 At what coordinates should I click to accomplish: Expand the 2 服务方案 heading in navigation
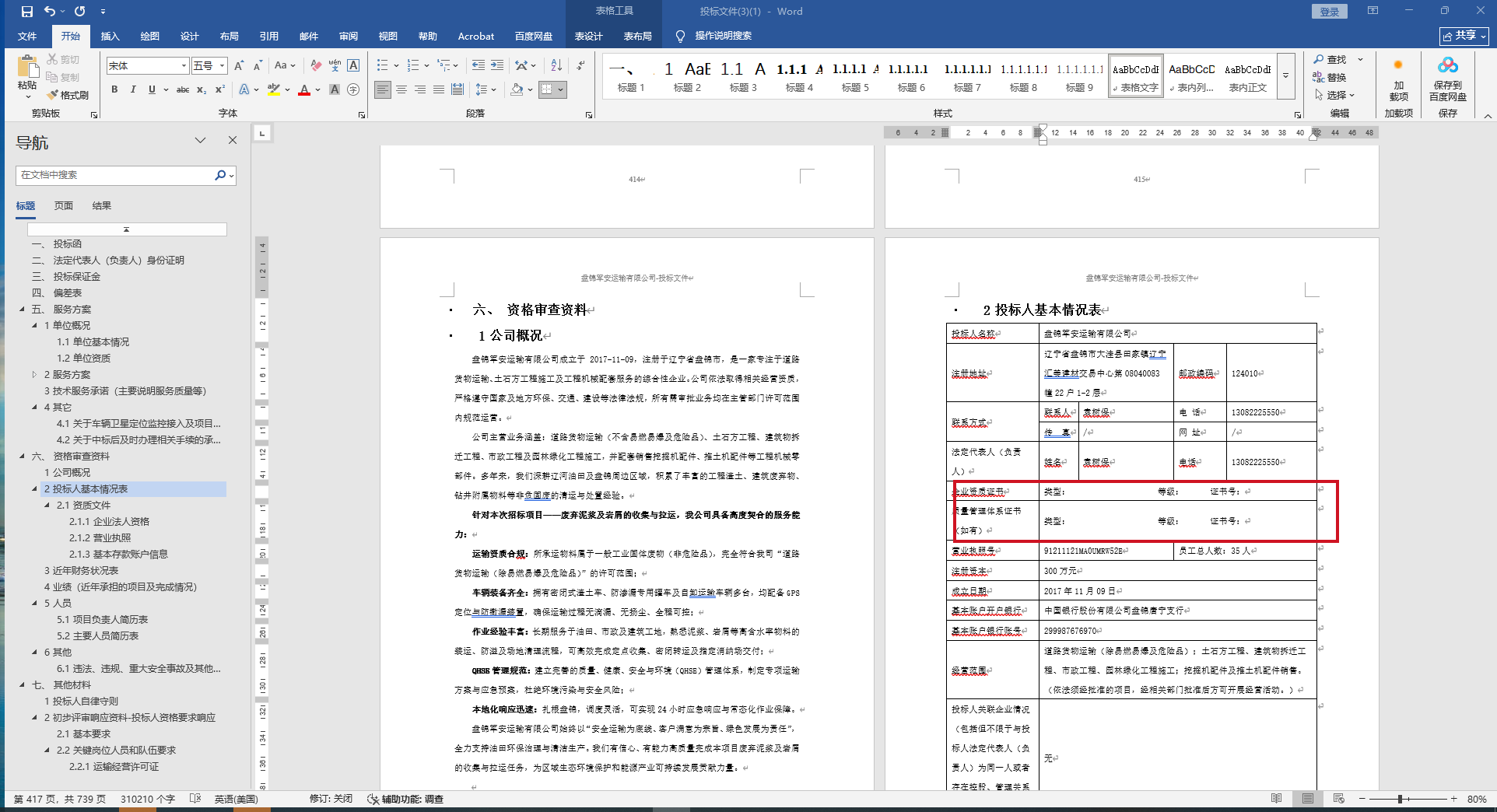(35, 375)
